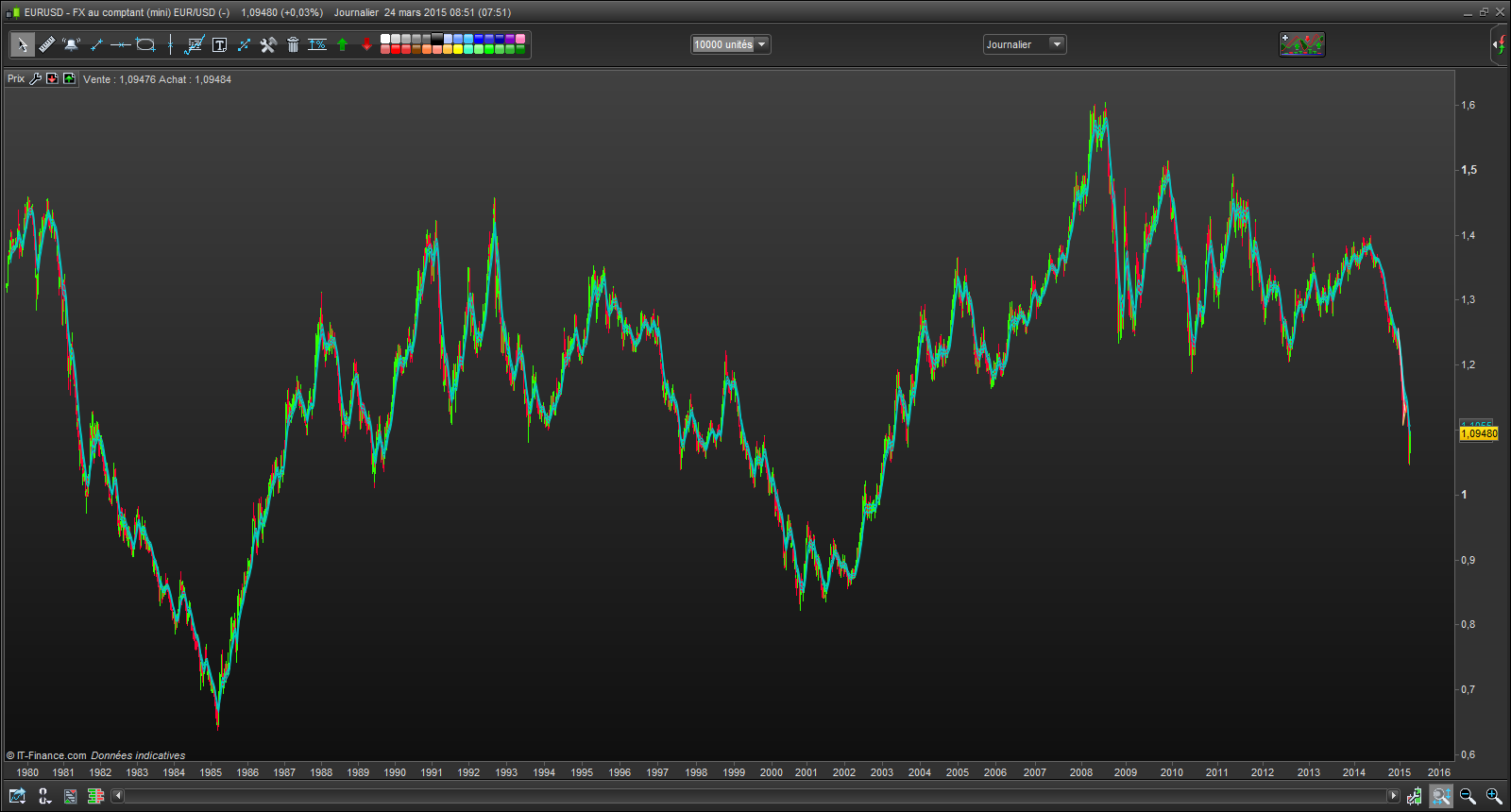Pick the bright red color swatch
Screen dimensions: 1511x812
pos(396,49)
